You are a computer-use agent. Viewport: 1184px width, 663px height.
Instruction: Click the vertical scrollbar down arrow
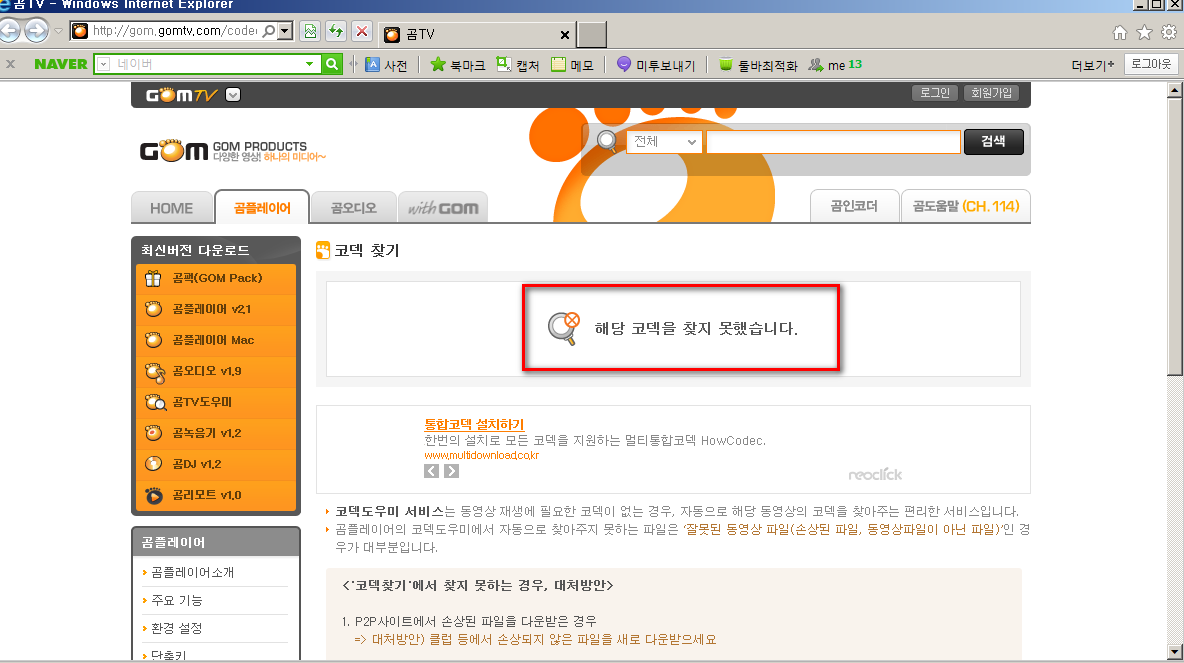point(1174,651)
